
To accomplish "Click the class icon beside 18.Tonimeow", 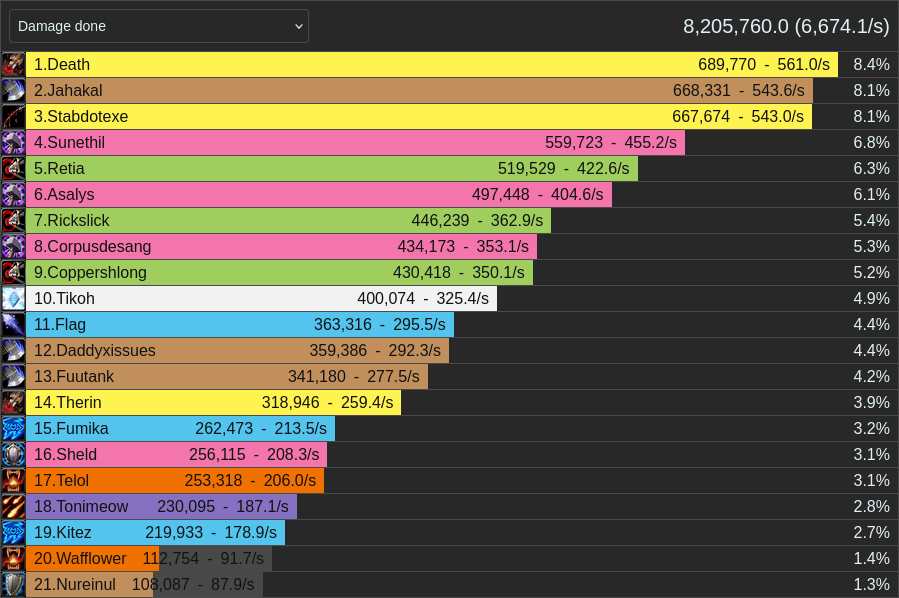I will [x=13, y=506].
